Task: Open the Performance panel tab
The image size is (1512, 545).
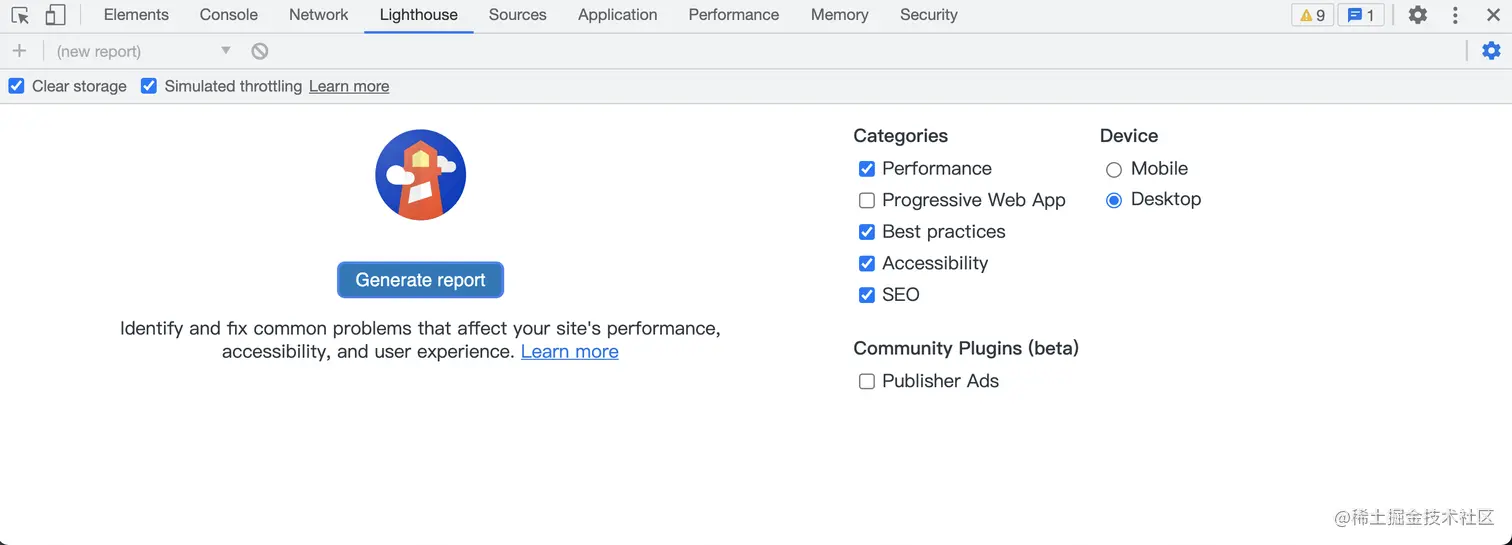Action: point(733,15)
